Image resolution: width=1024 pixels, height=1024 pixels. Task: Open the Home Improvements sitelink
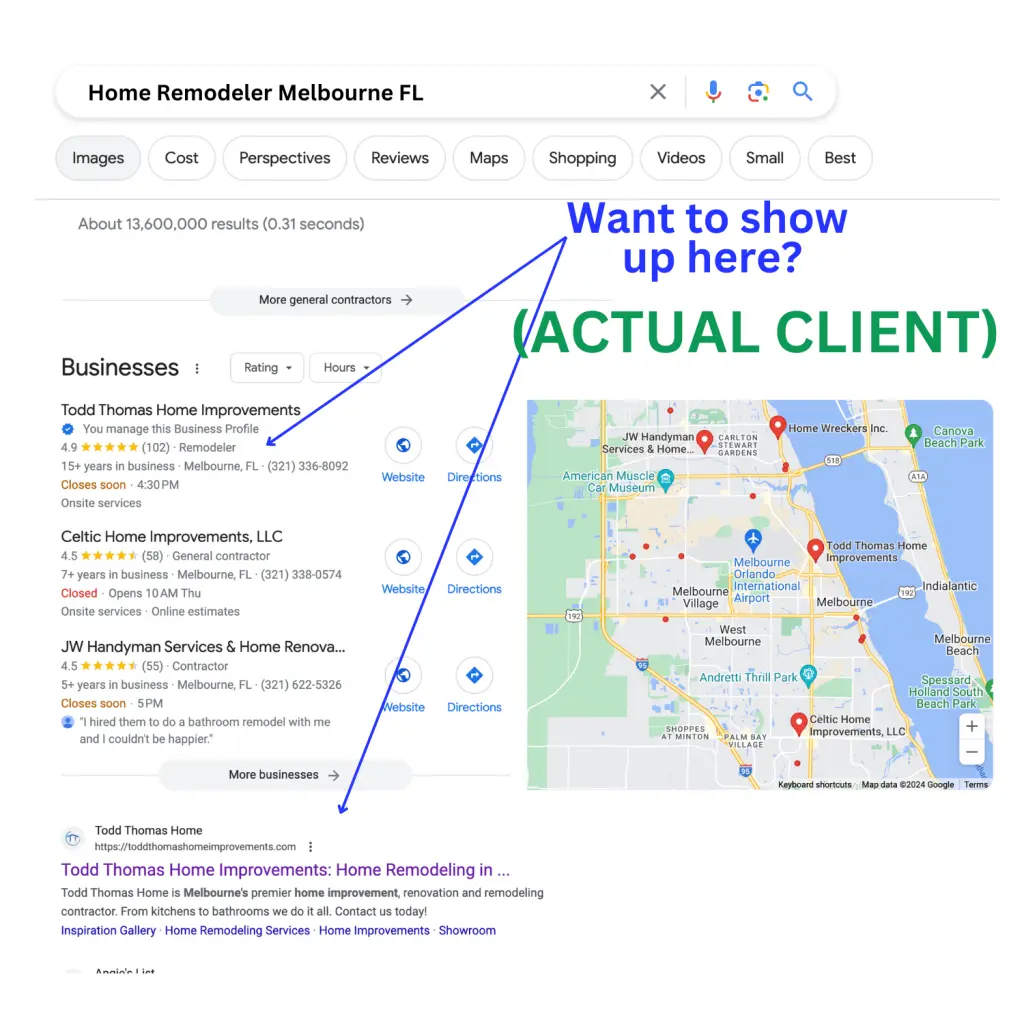pos(374,931)
